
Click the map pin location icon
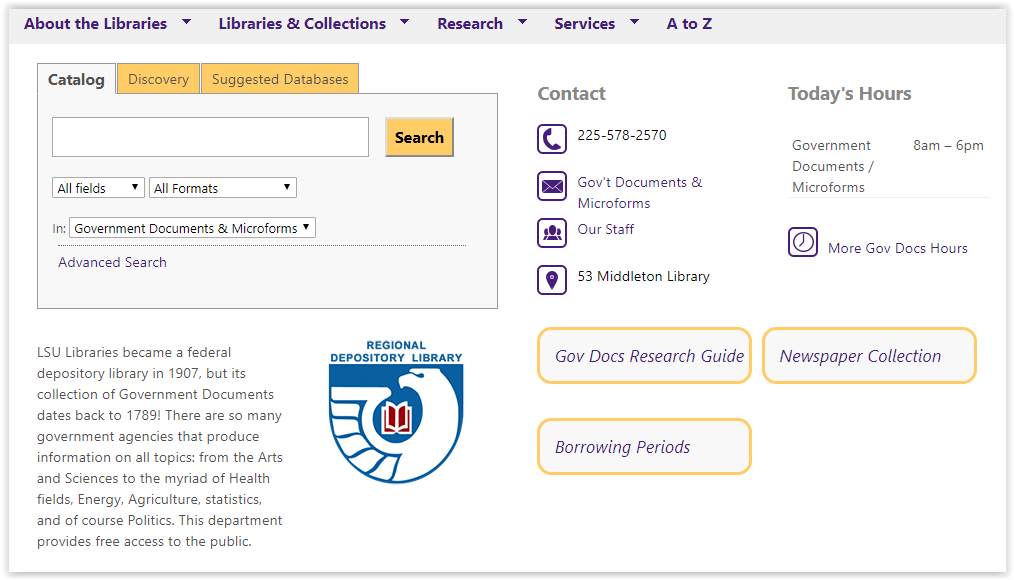pos(552,280)
